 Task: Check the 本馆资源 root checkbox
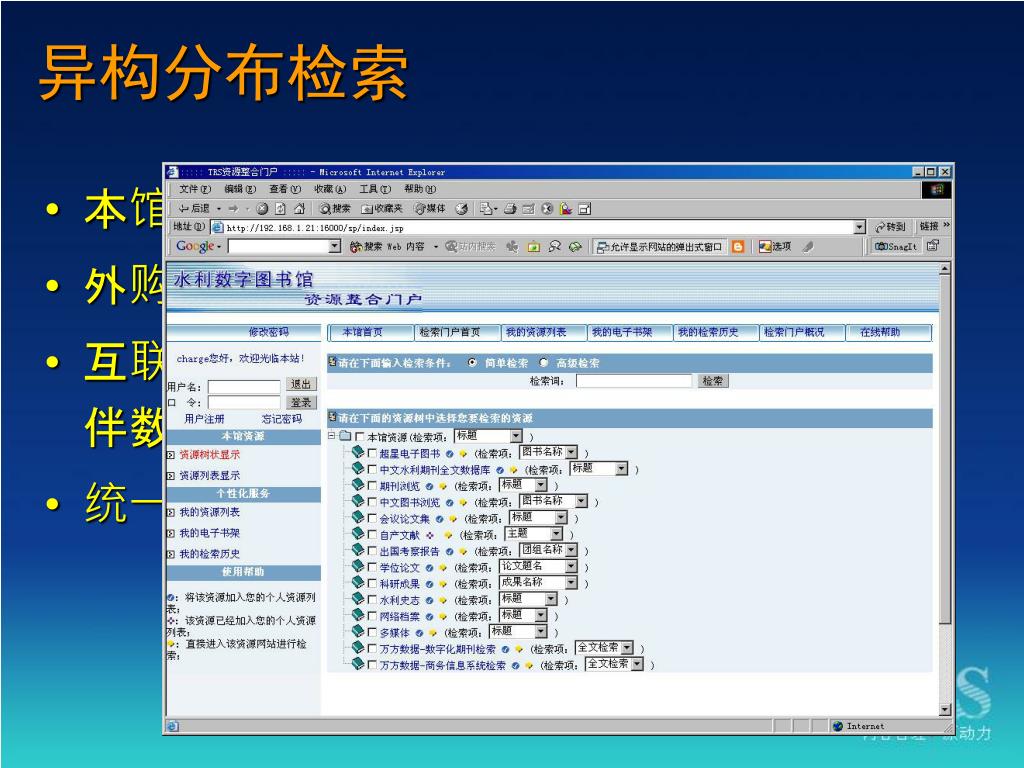coord(360,437)
